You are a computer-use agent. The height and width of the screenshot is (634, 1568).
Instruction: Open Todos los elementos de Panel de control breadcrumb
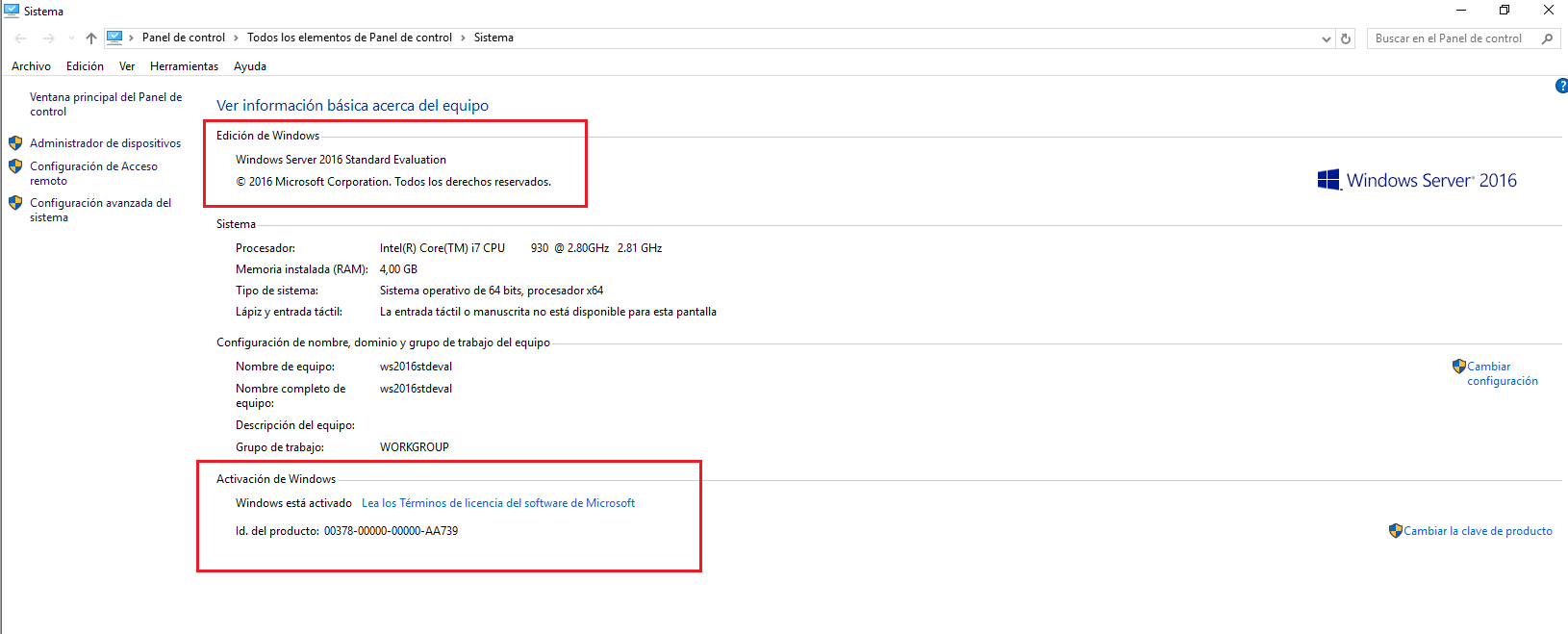click(x=349, y=38)
